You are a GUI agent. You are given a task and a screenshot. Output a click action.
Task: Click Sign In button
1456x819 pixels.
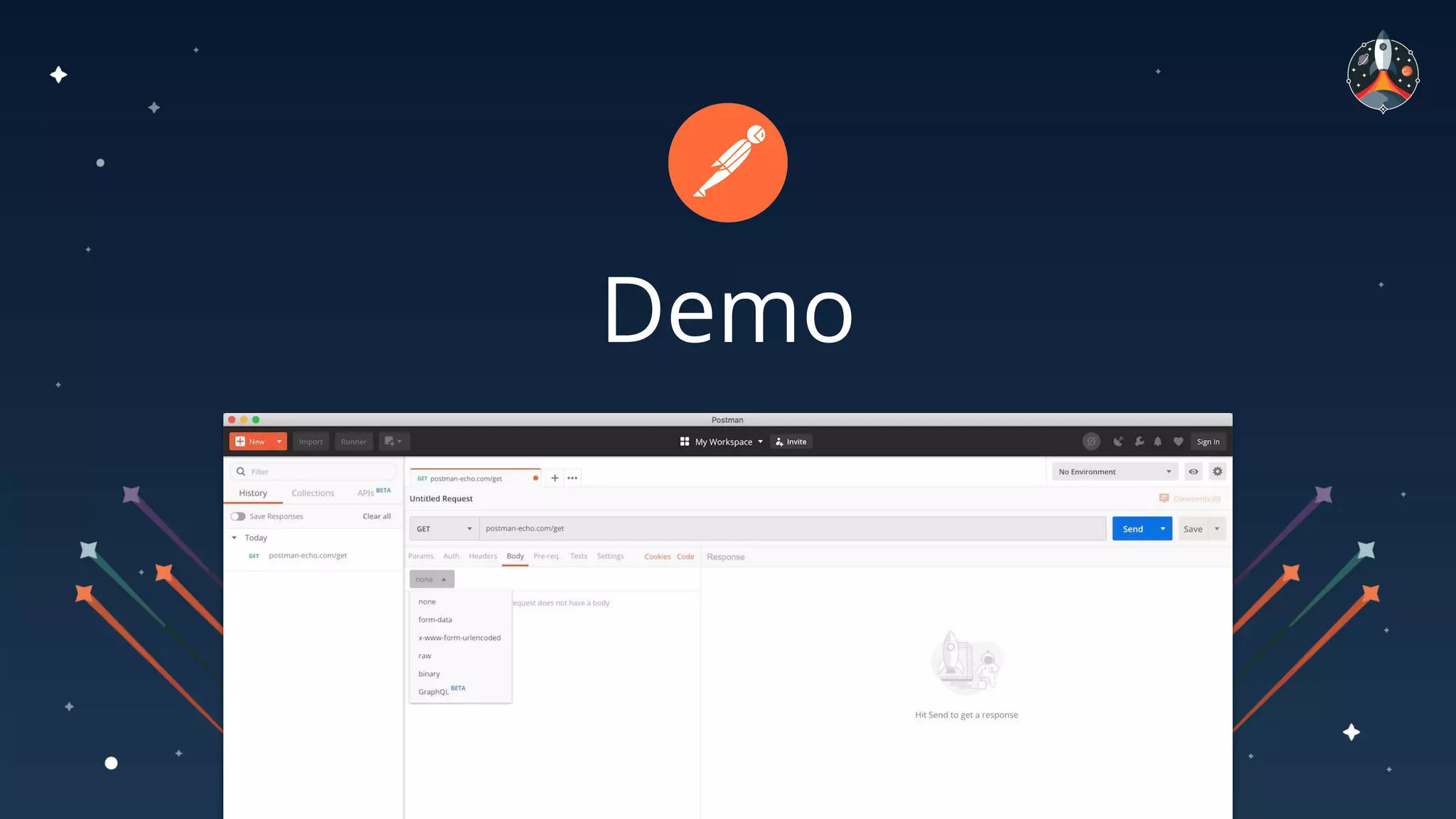1208,441
